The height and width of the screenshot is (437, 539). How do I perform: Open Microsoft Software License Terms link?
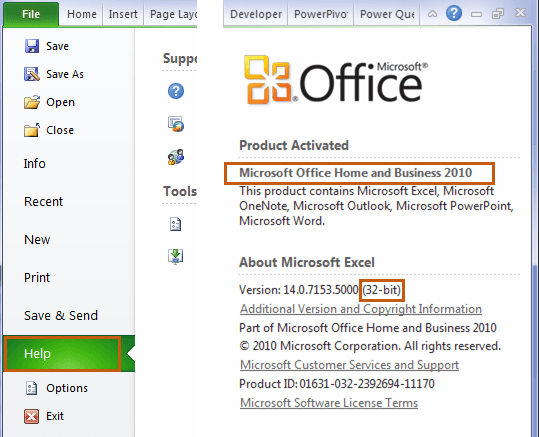pos(329,403)
